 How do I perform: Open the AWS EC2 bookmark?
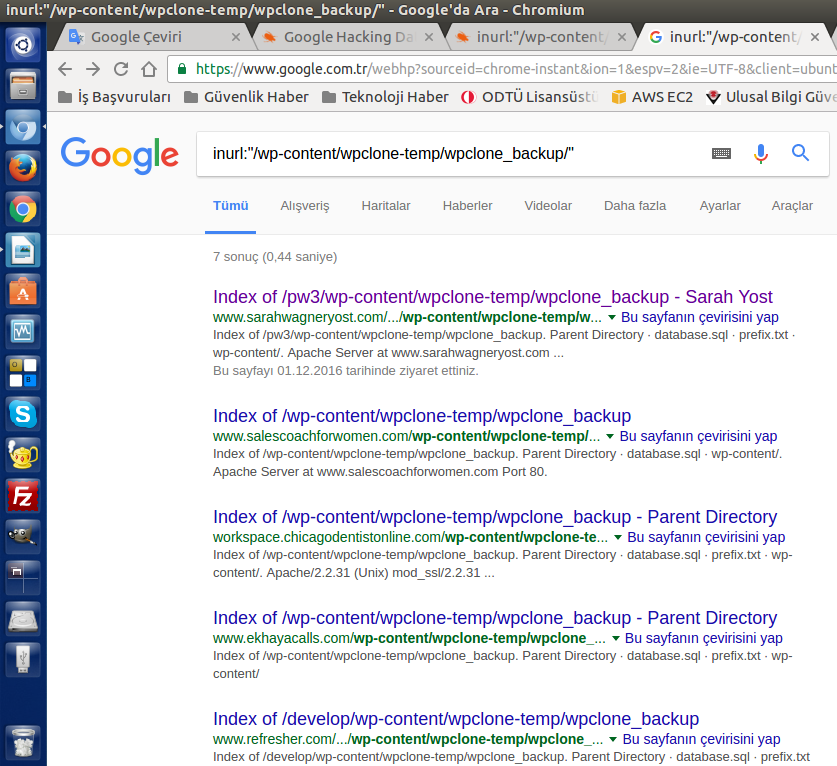tap(652, 97)
